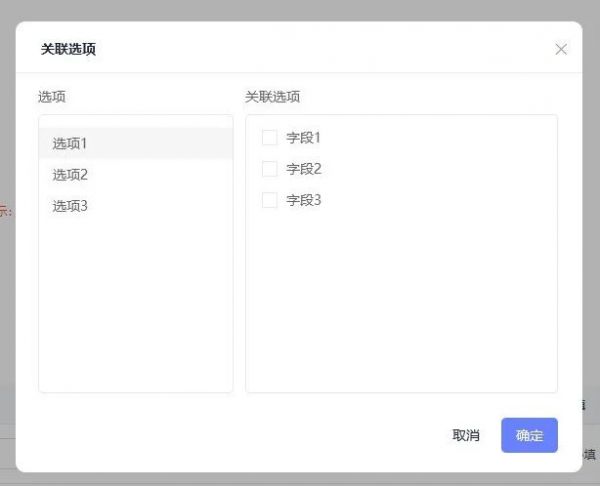The height and width of the screenshot is (486, 600).
Task: Click the red text at the dialog's left edge
Action: pos(5,210)
